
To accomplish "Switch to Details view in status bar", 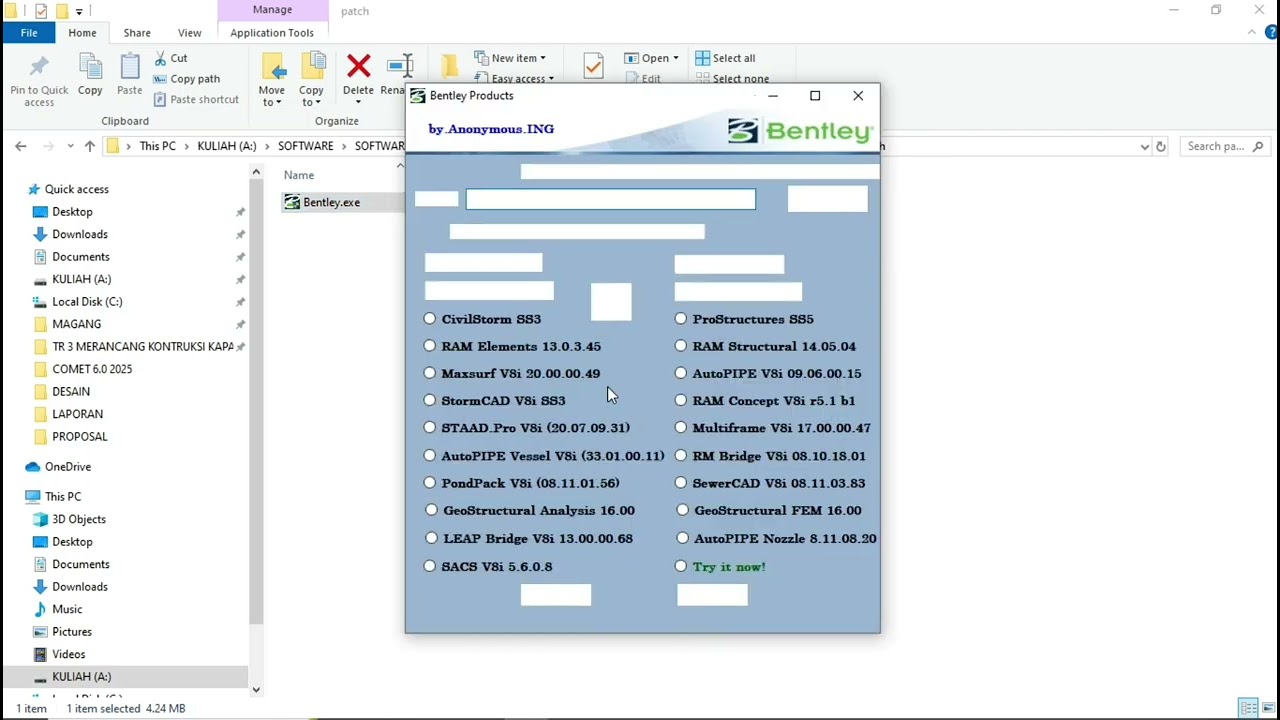I will pos(1249,708).
